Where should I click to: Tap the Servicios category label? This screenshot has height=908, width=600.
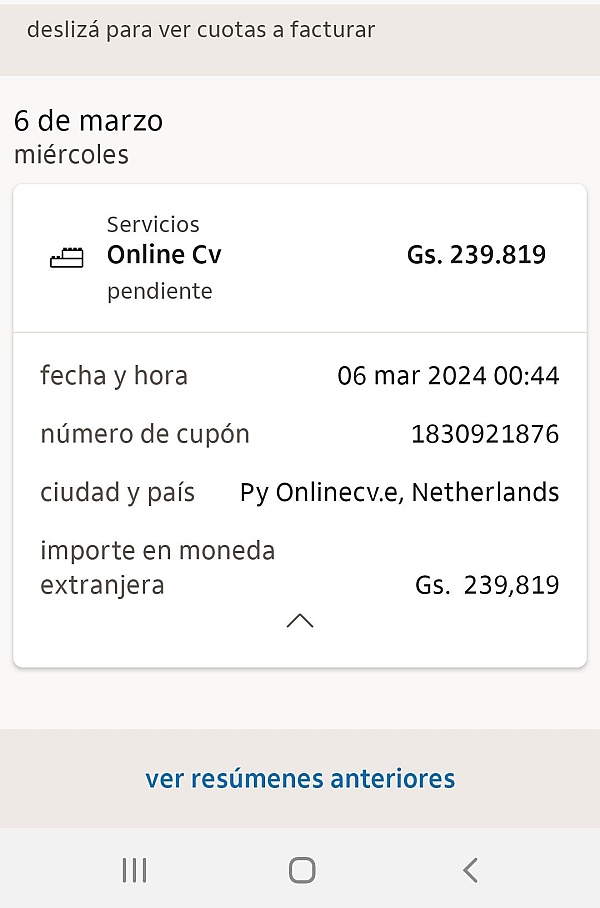click(153, 224)
